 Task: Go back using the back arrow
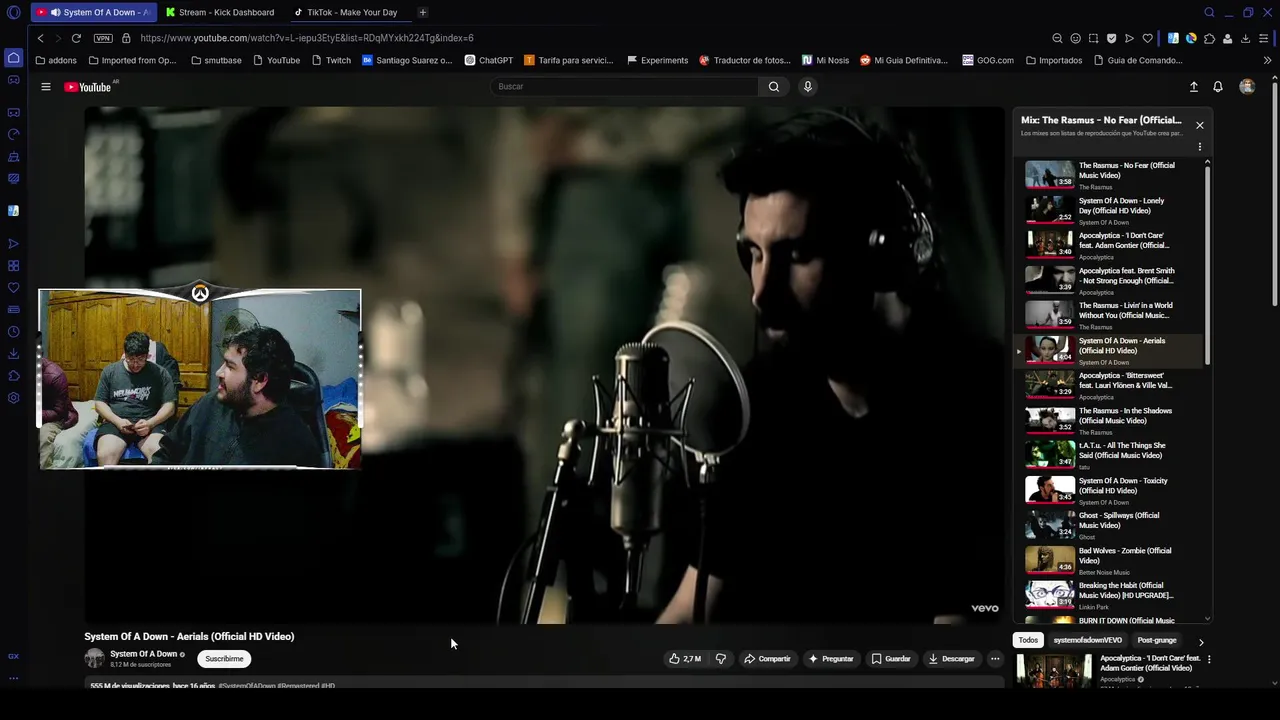tap(40, 38)
